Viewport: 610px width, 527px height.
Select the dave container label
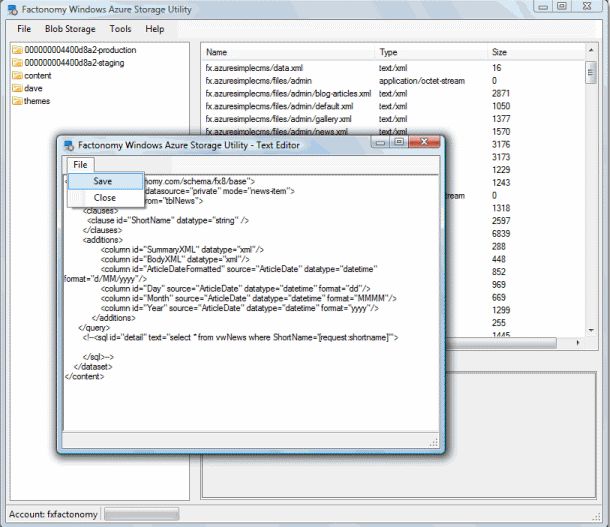[33, 88]
